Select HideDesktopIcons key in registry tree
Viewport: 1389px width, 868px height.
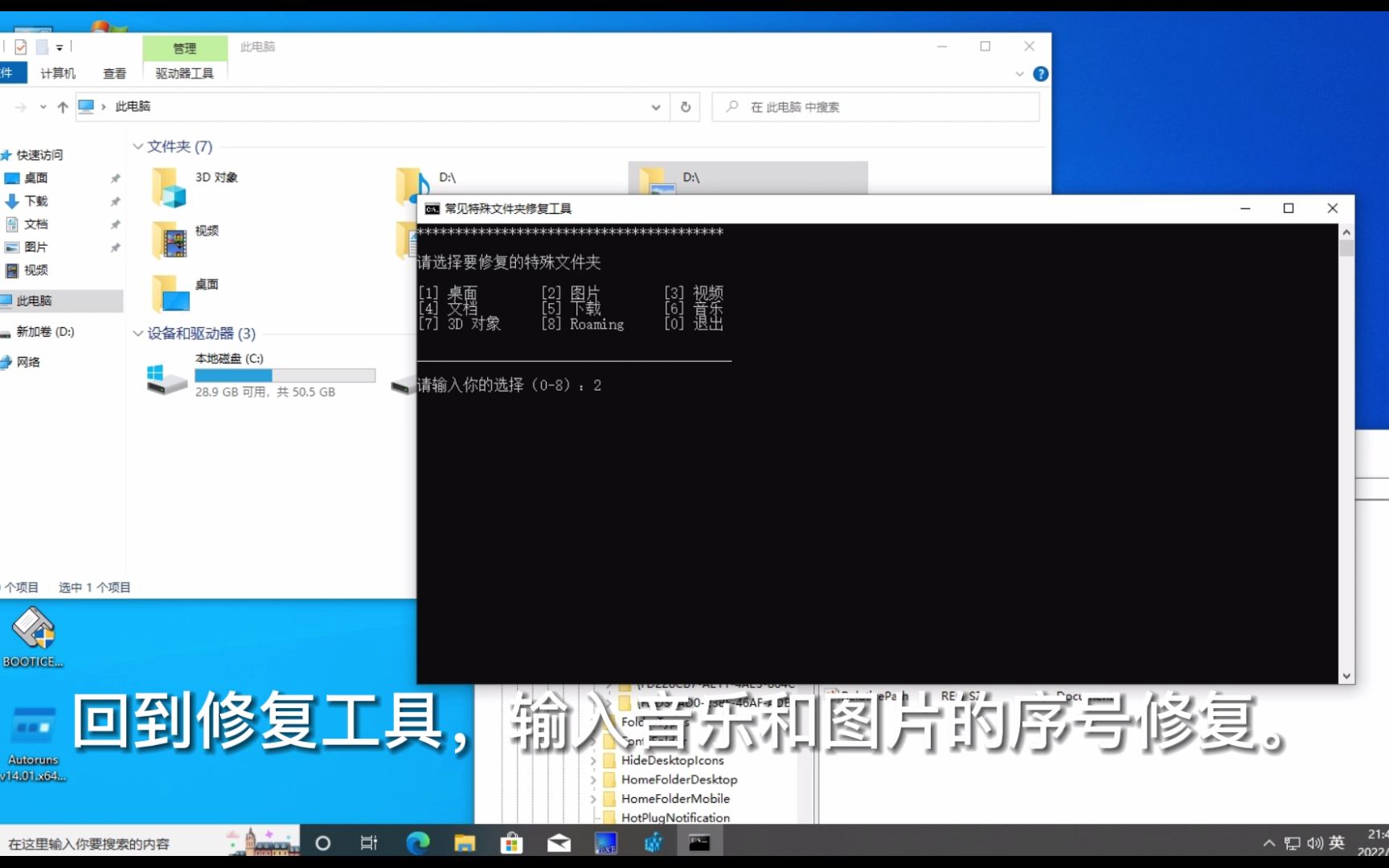pos(672,760)
